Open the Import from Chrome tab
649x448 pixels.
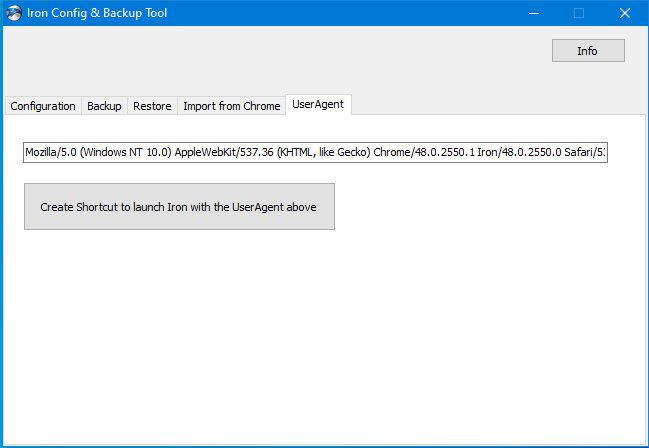pyautogui.click(x=232, y=106)
